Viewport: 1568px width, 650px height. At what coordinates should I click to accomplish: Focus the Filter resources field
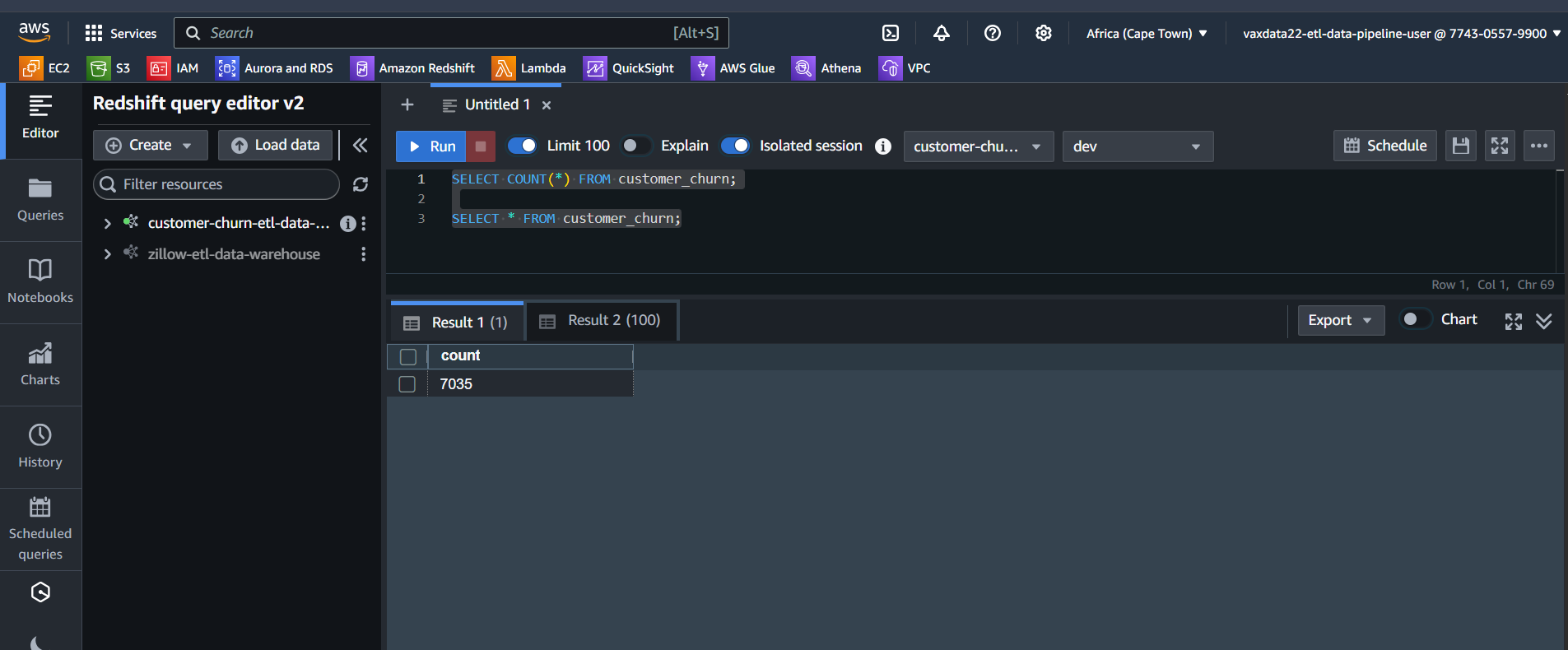pyautogui.click(x=216, y=184)
